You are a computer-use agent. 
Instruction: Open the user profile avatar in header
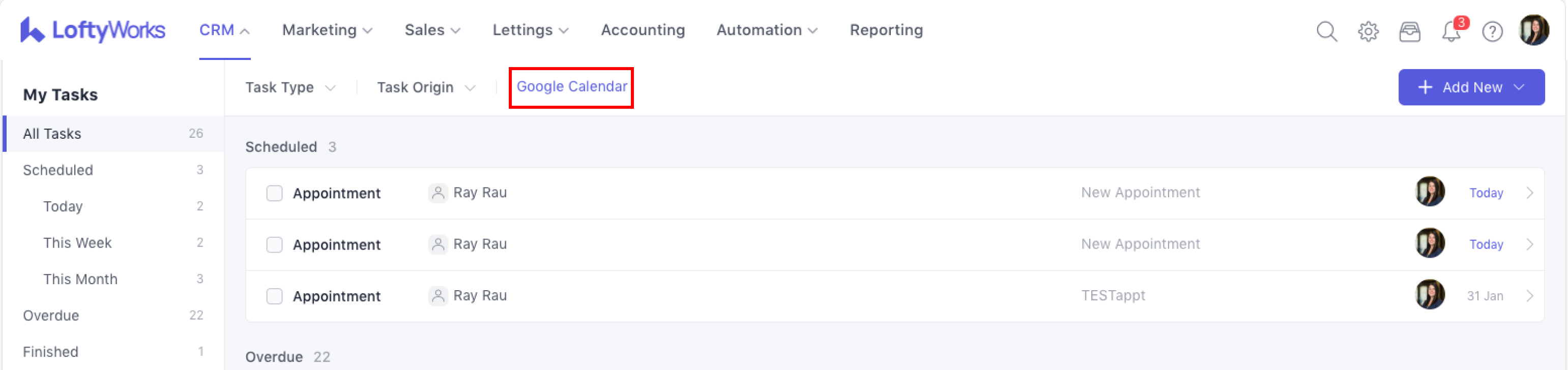[x=1533, y=30]
